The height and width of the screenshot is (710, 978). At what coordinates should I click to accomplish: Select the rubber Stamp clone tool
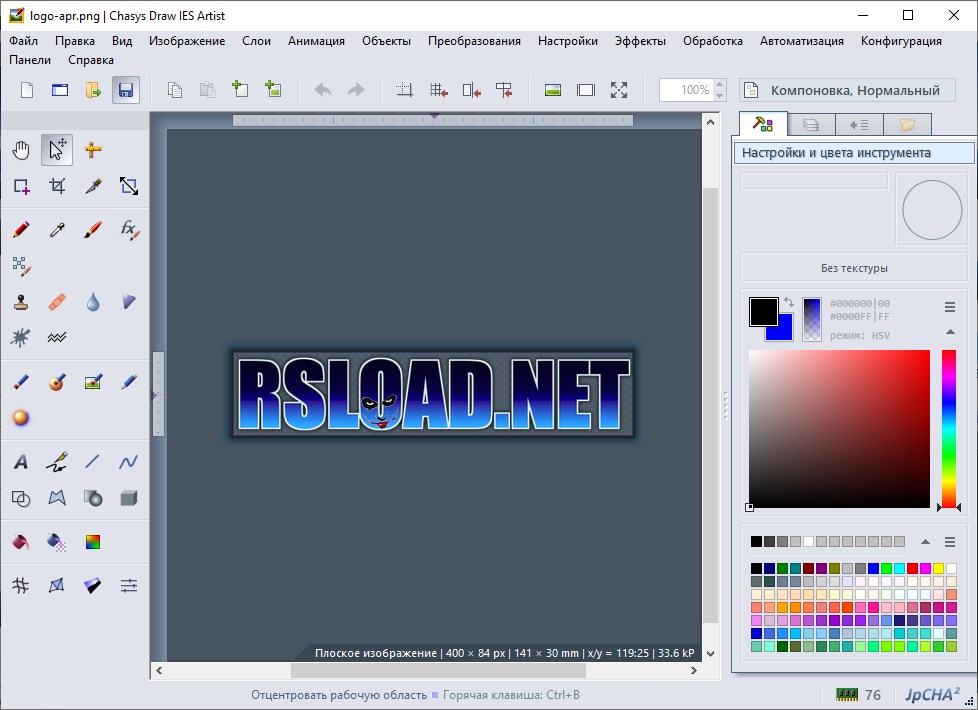[x=21, y=303]
